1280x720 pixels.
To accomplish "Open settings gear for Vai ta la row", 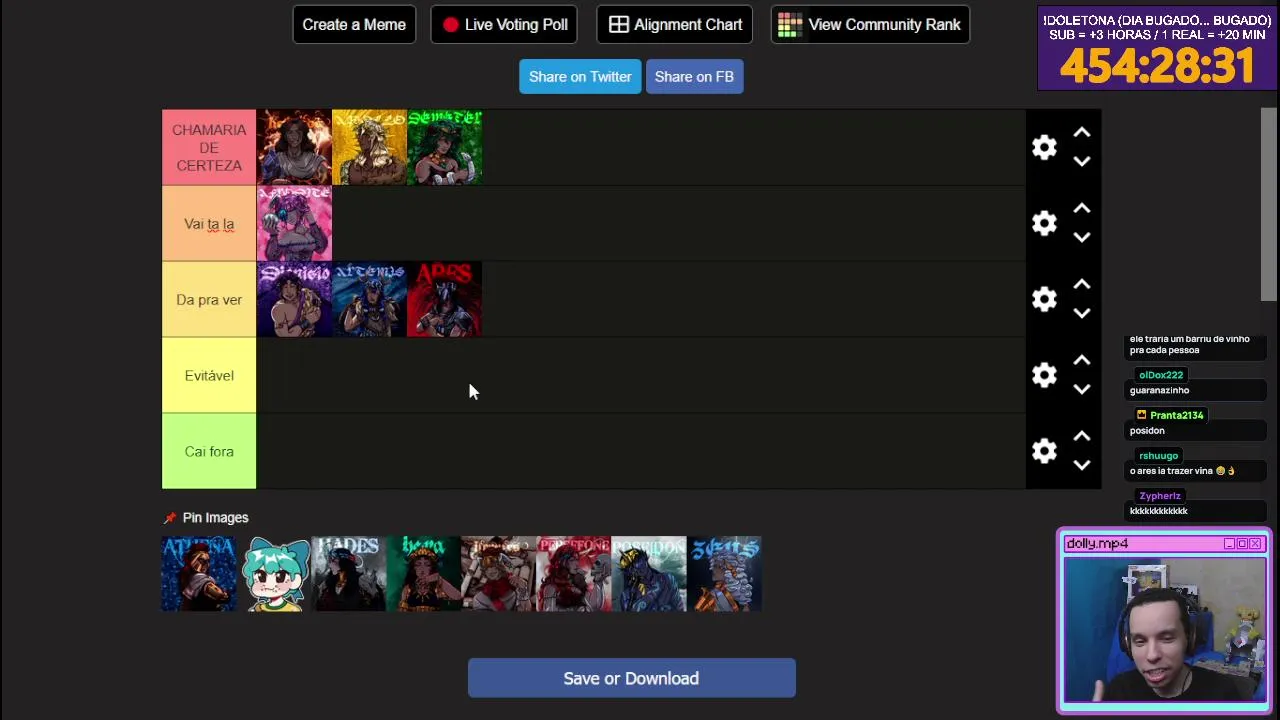I will (x=1044, y=224).
